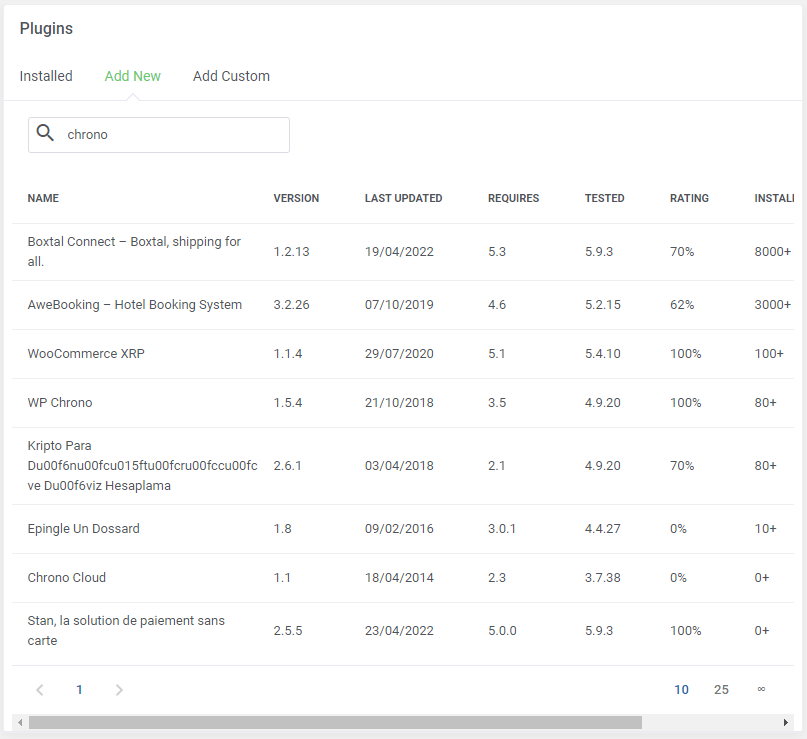The image size is (807, 739).
Task: Click date 29/07/2020 cell
Action: (399, 354)
